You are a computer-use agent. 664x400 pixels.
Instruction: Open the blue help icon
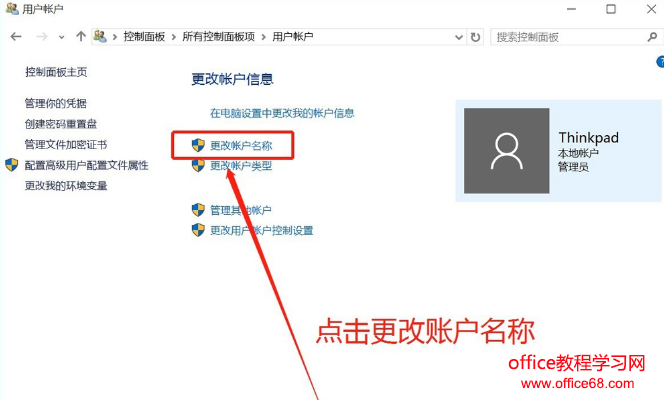click(660, 62)
